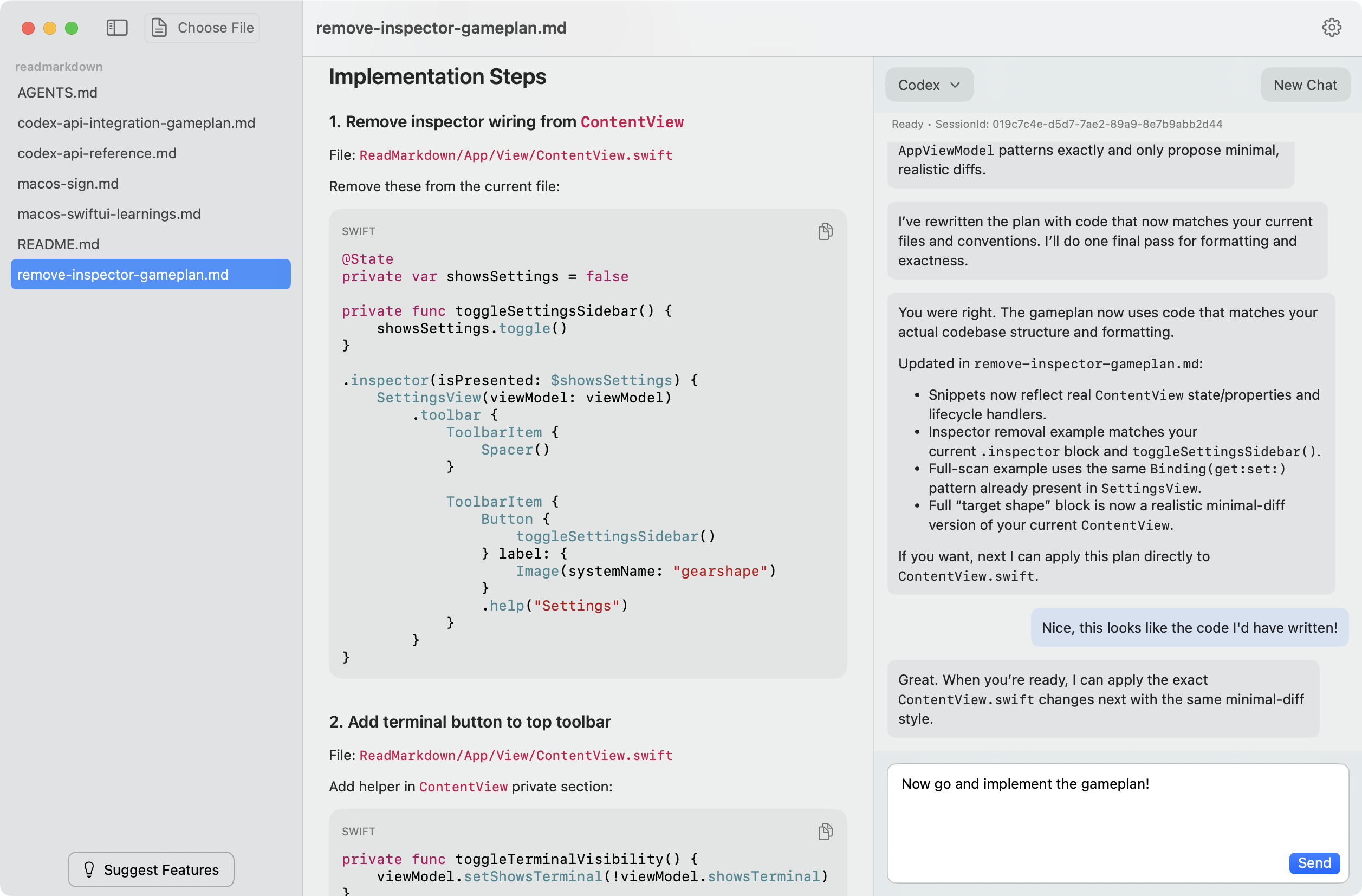Viewport: 1362px width, 896px height.
Task: Copy the toggleTerminalVisibility code block
Action: click(x=825, y=831)
